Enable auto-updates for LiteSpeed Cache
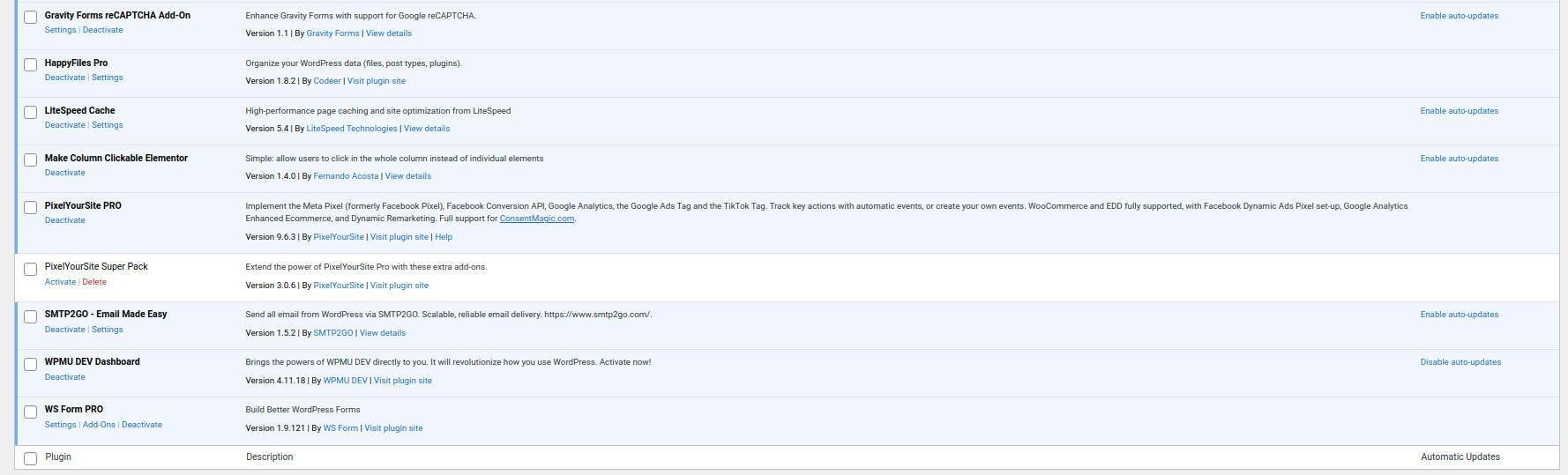Image resolution: width=1568 pixels, height=475 pixels. click(1459, 111)
